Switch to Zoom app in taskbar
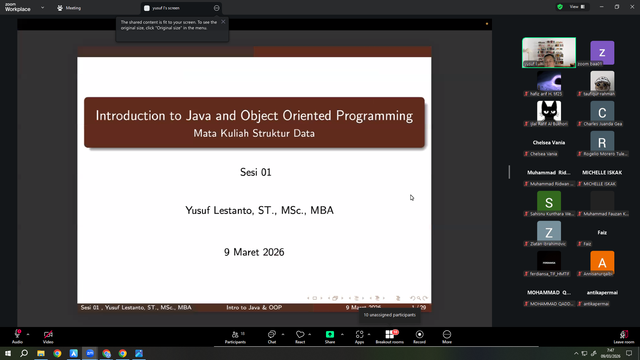Viewport: 640px width, 360px height. (90, 353)
